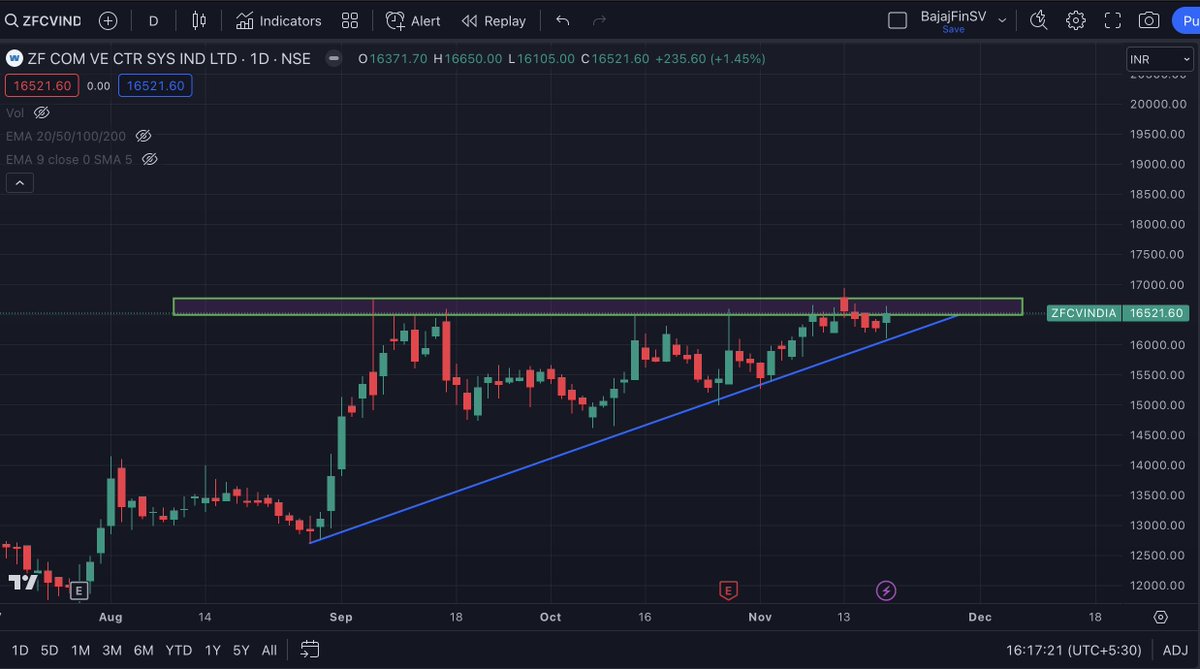Take a chart snapshot with camera icon
This screenshot has width=1200, height=669.
pyautogui.click(x=1149, y=20)
